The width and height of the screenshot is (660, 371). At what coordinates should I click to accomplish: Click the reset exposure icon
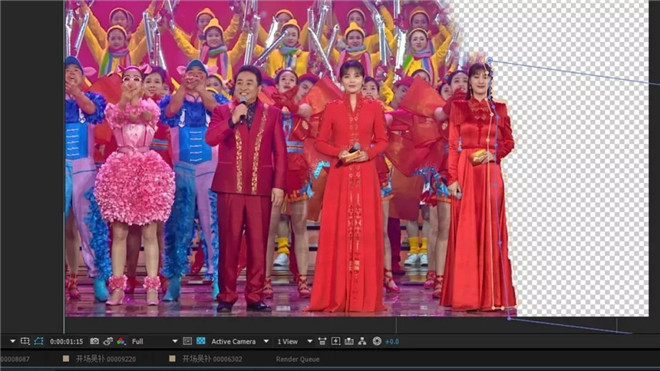(377, 342)
